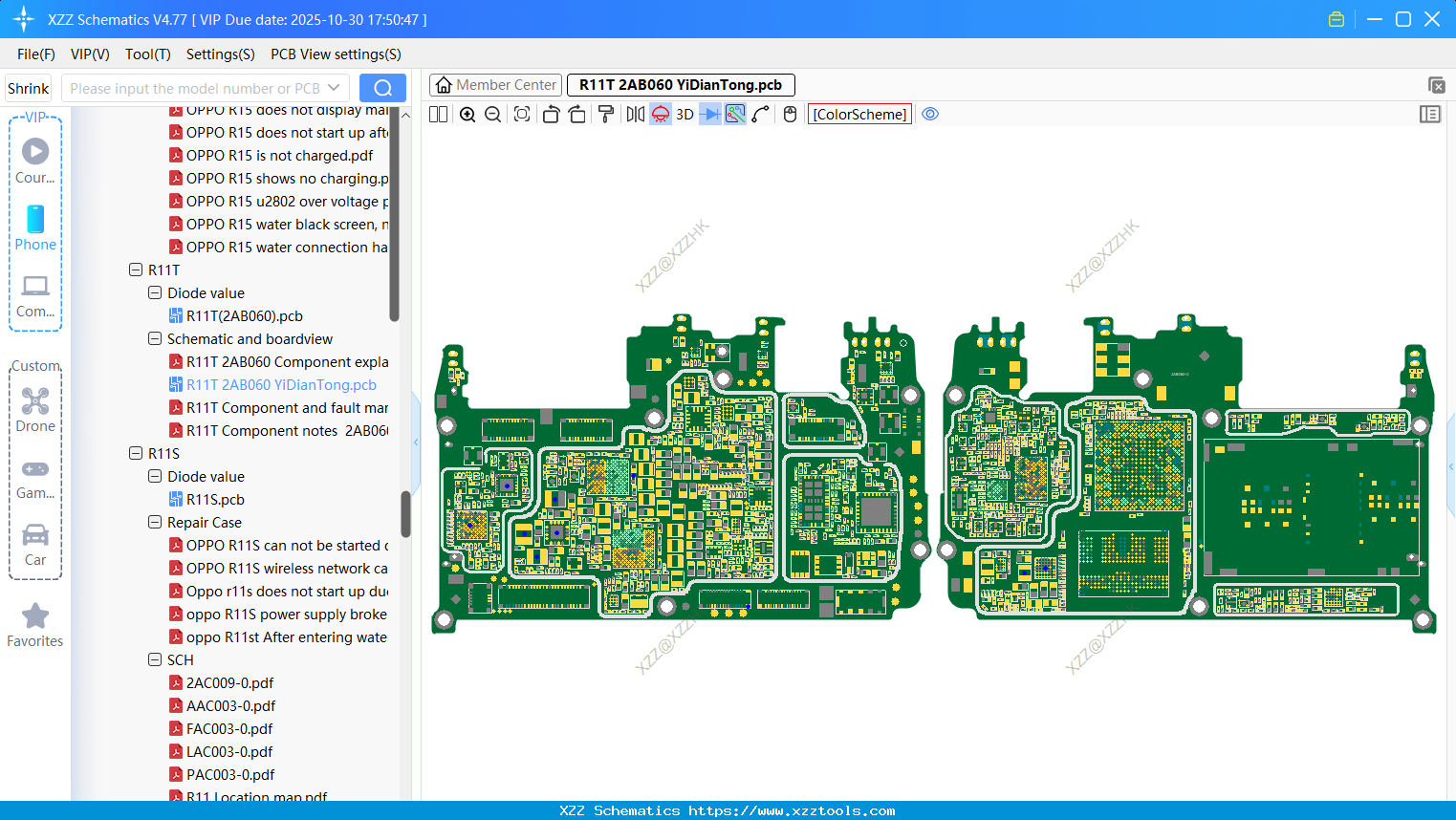
Task: Click the ColorScheme button
Action: coord(858,114)
